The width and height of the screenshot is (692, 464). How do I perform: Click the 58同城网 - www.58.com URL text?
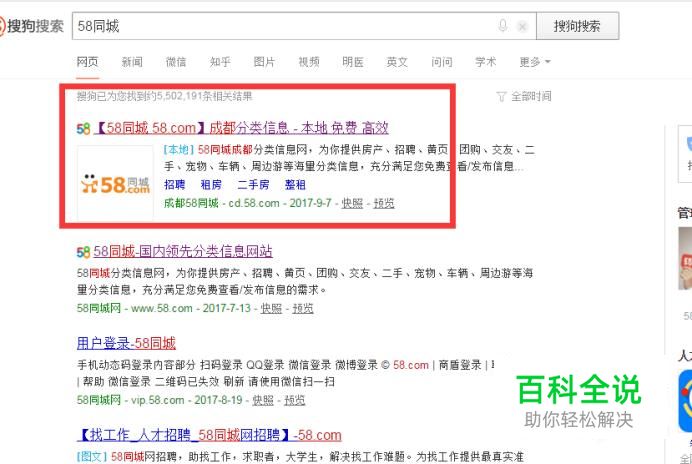click(135, 308)
